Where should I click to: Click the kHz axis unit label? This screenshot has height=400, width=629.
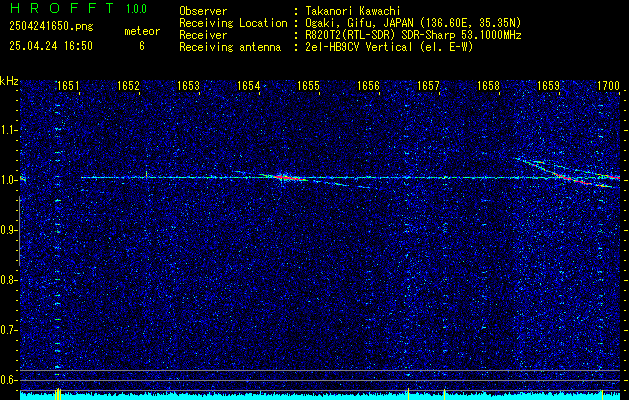[9, 81]
